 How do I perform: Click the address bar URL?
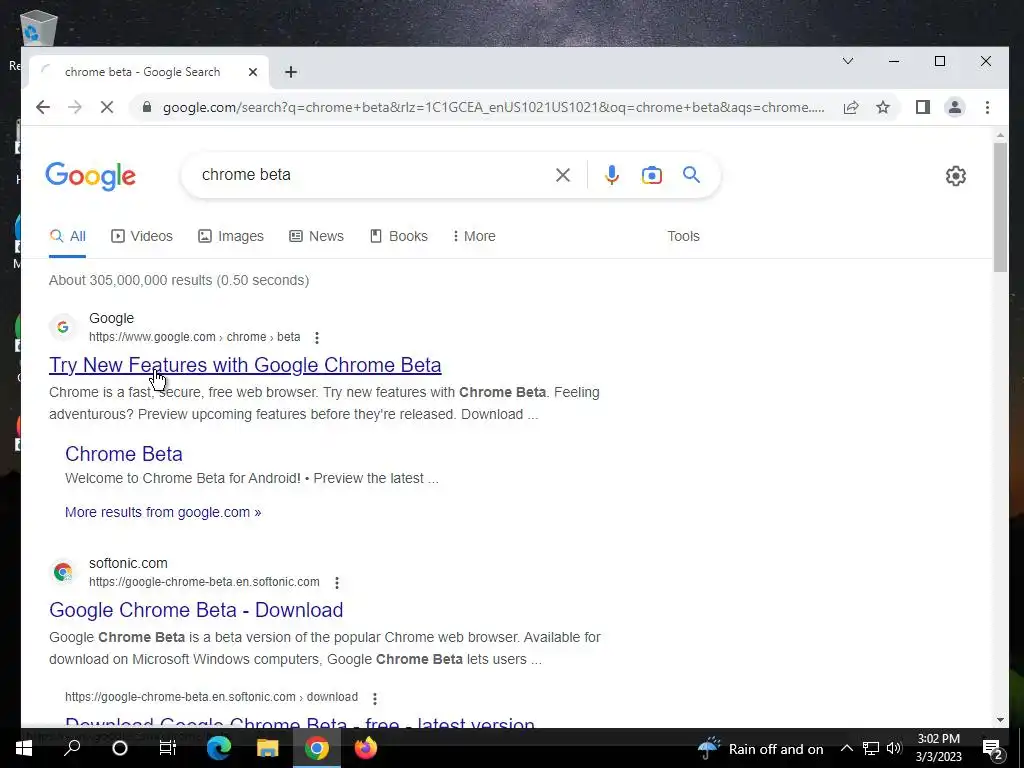493,107
